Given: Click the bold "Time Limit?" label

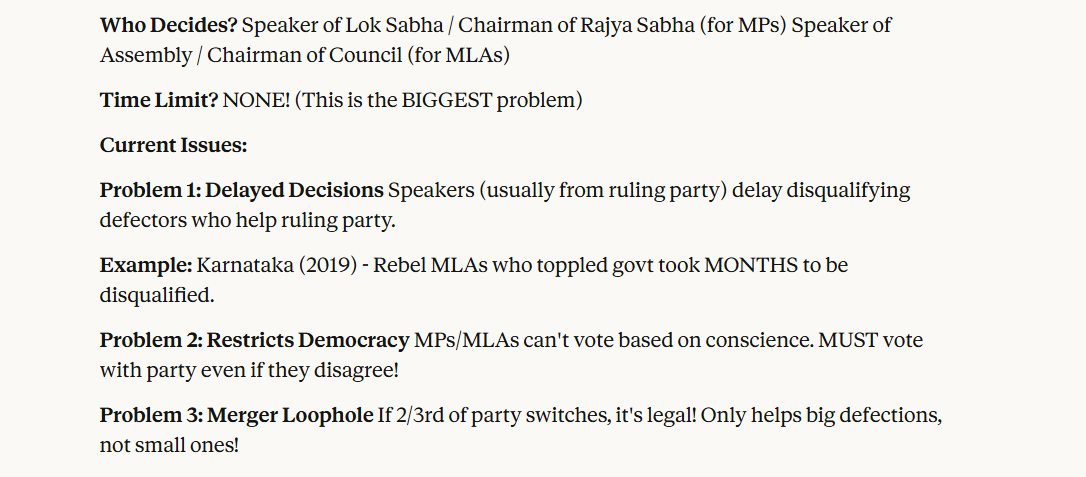Looking at the screenshot, I should [x=158, y=100].
